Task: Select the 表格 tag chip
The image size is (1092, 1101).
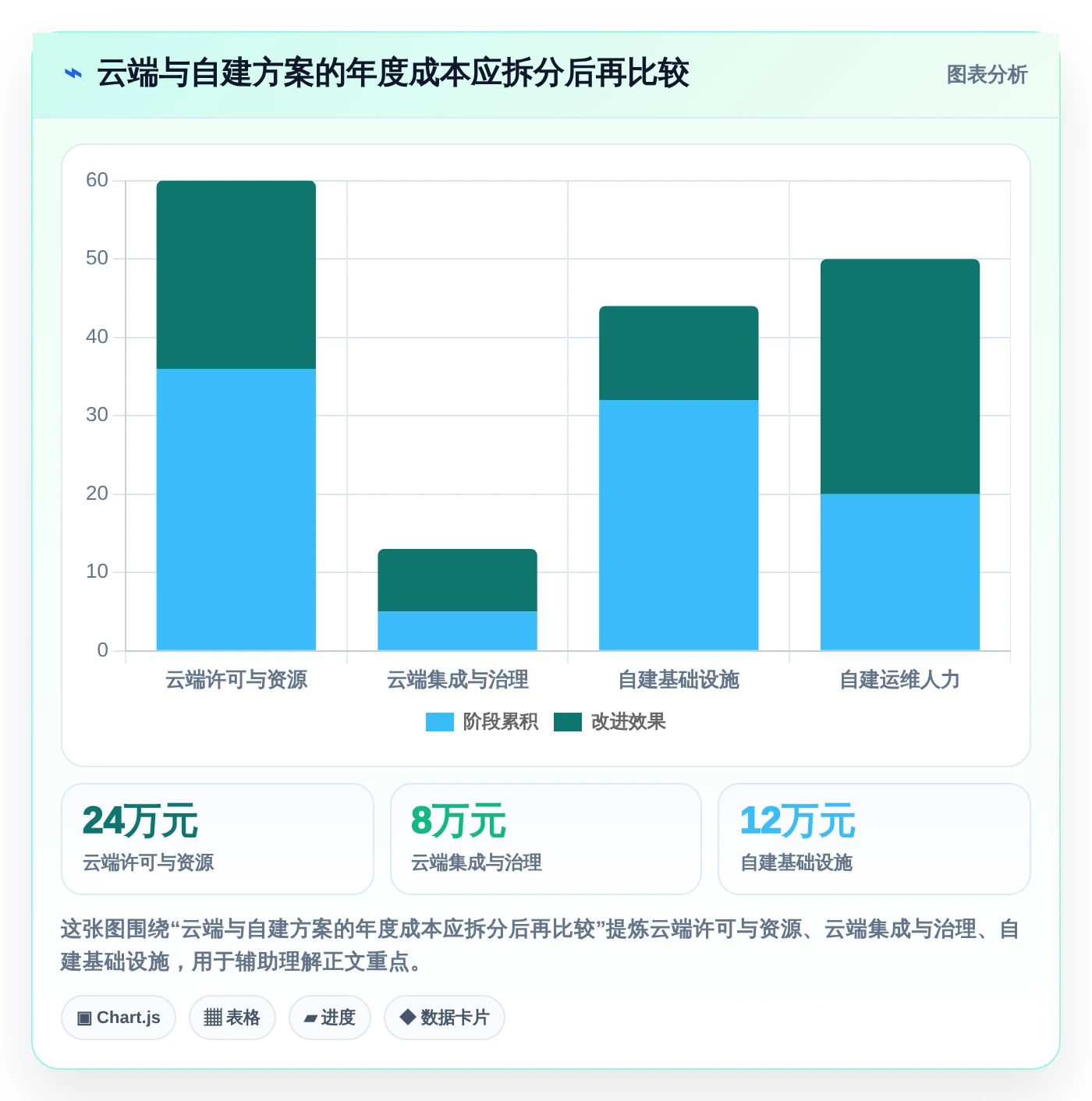Action: click(x=232, y=1018)
